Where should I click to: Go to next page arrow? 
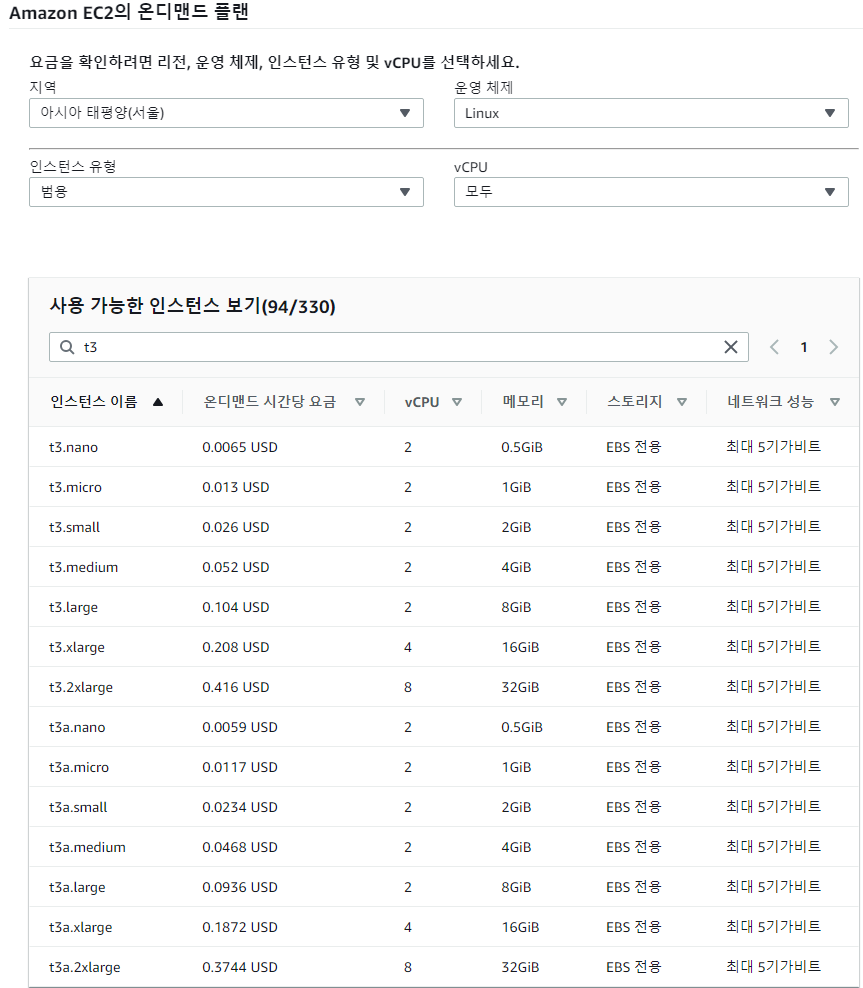(x=833, y=347)
